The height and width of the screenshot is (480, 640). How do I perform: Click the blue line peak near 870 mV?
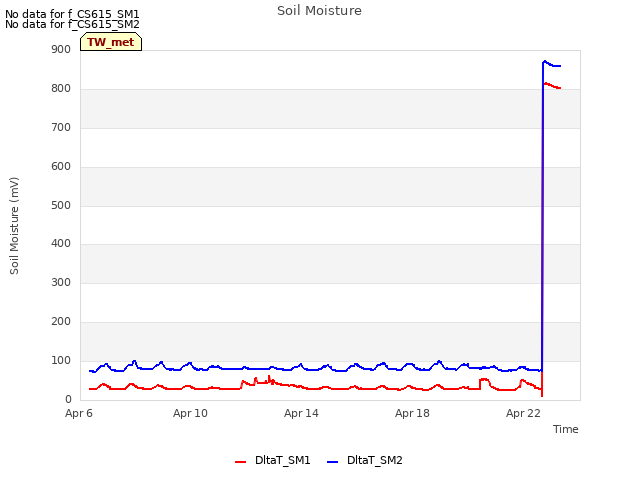click(544, 62)
